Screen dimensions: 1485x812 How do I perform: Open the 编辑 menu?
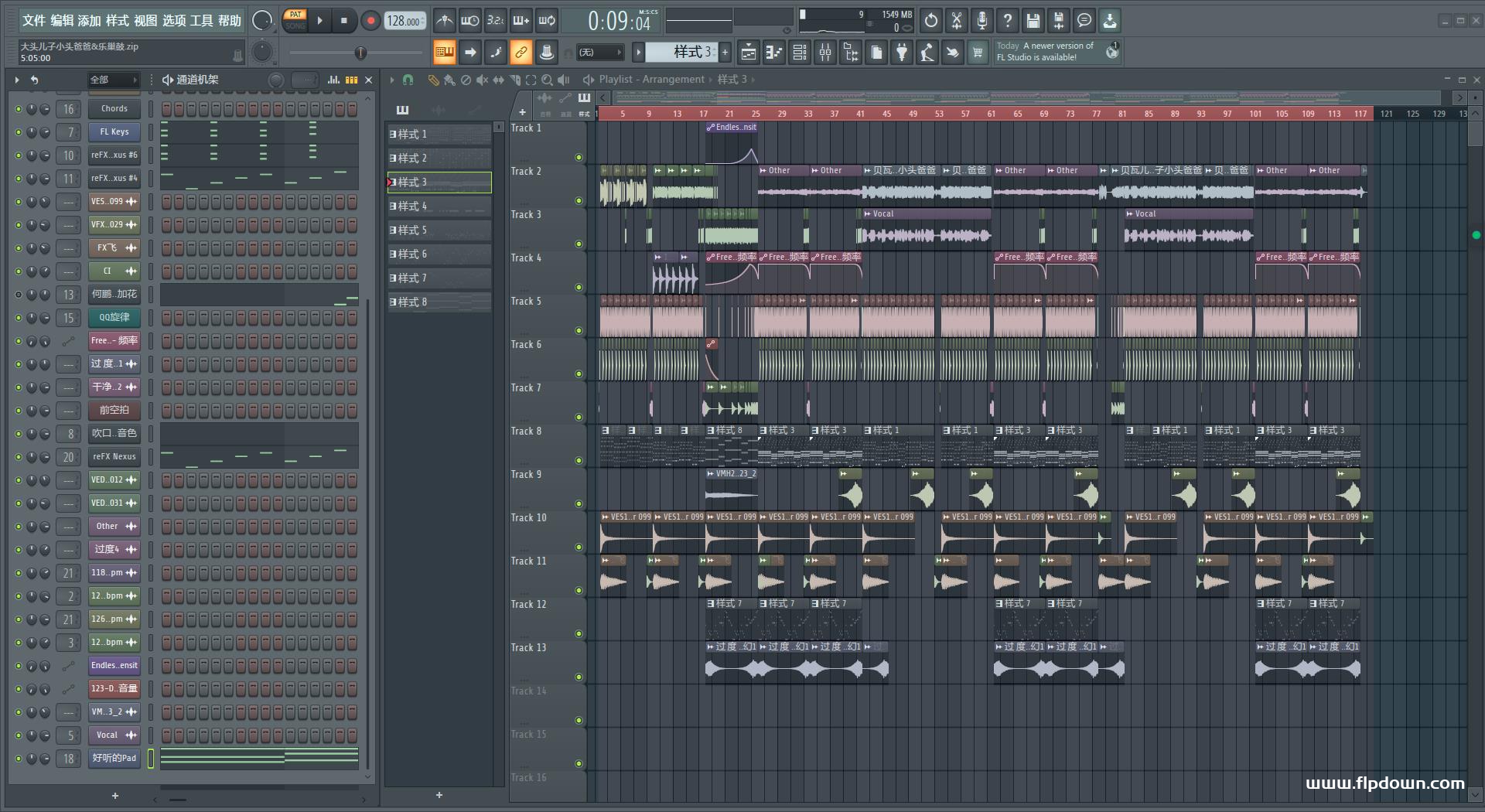pyautogui.click(x=62, y=21)
